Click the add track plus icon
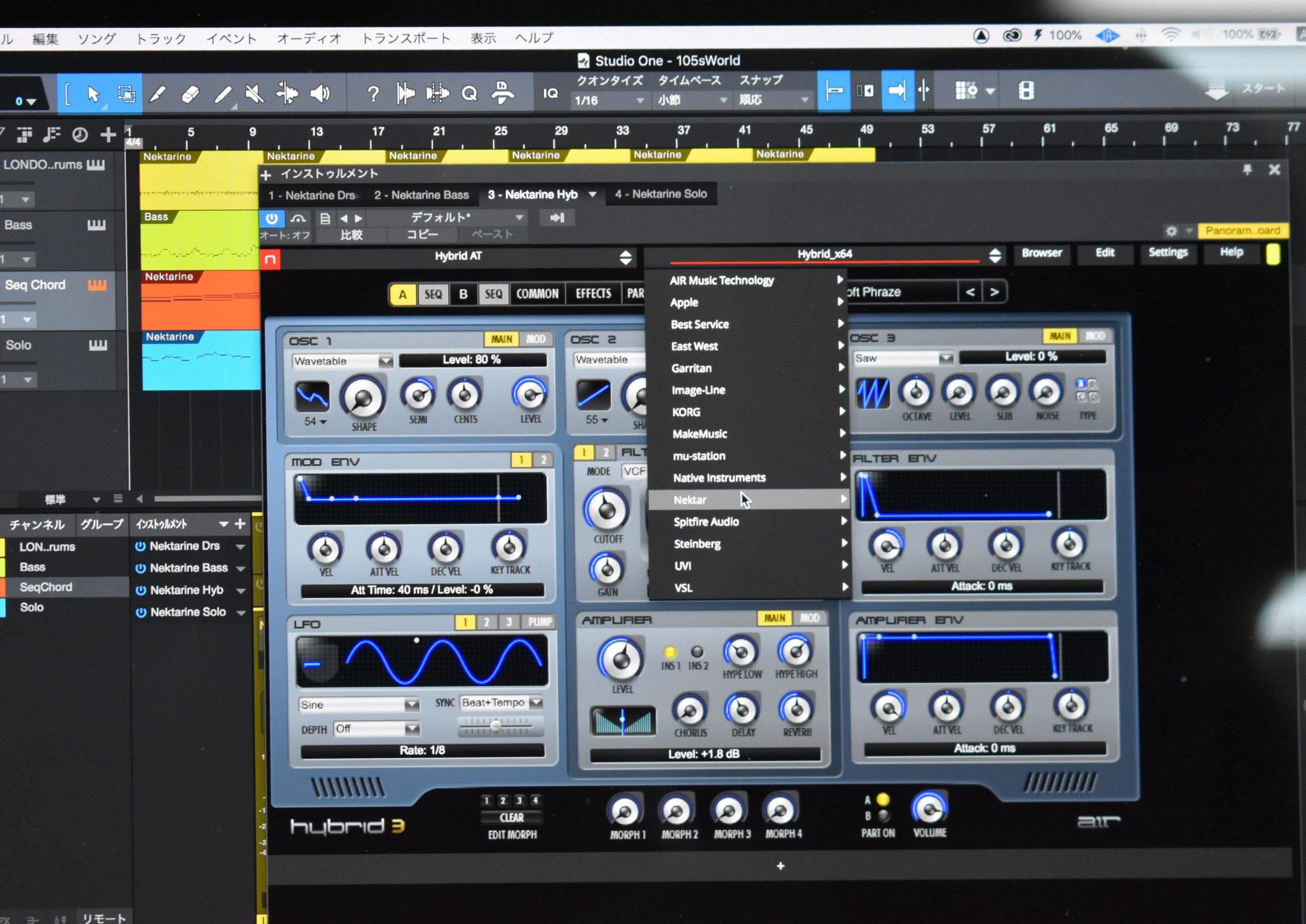 (x=108, y=135)
